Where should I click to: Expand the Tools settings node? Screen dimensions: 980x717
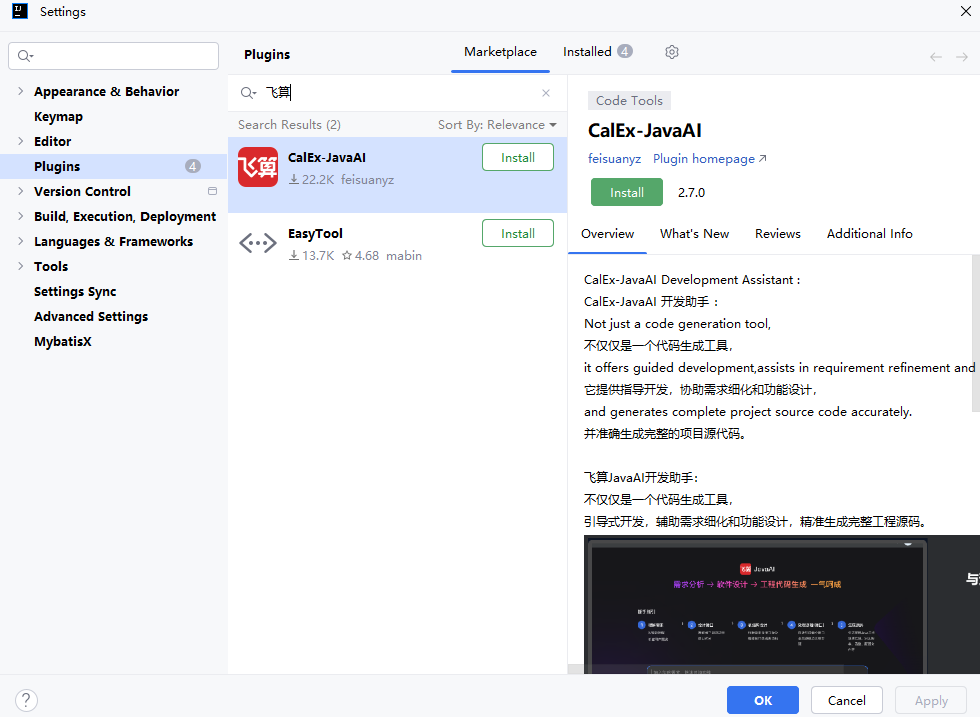pos(20,266)
